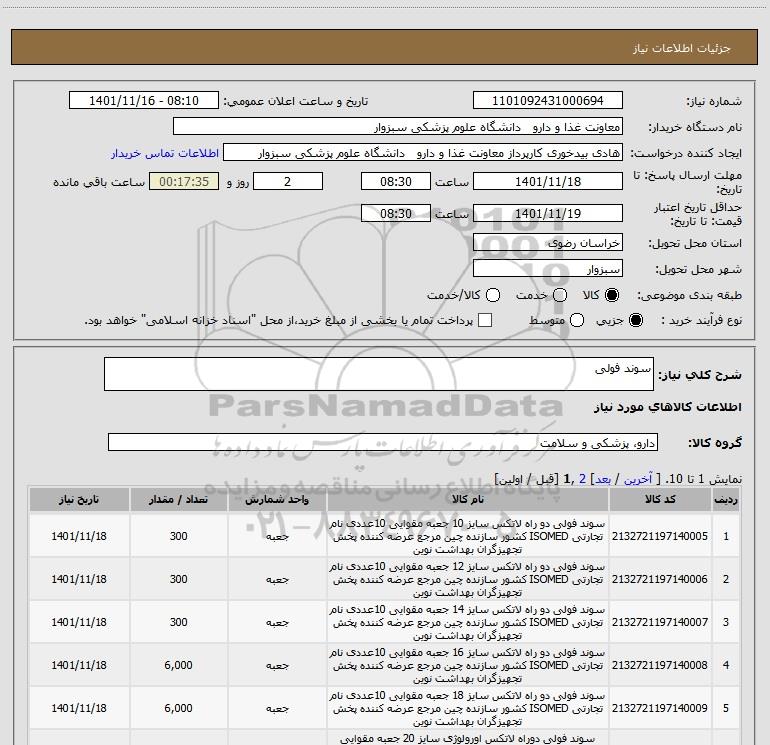The height and width of the screenshot is (745, 770).
Task: Click the need number field 1101092431000694
Action: [x=548, y=101]
